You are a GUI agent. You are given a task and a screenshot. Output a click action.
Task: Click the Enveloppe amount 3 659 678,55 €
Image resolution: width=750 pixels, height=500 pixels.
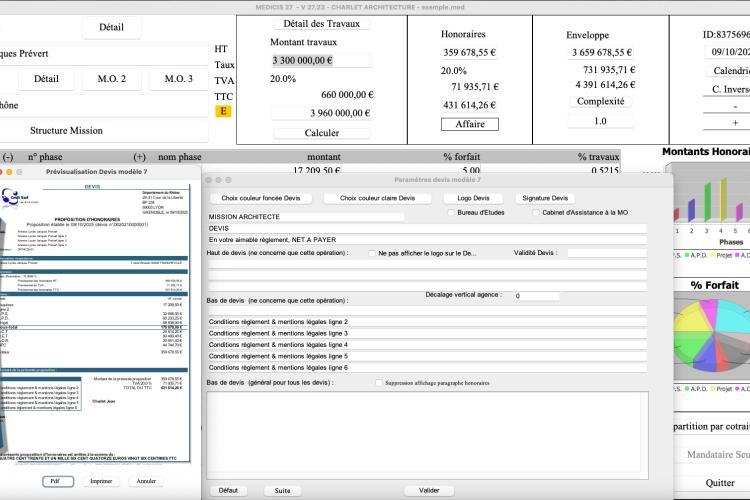[602, 53]
